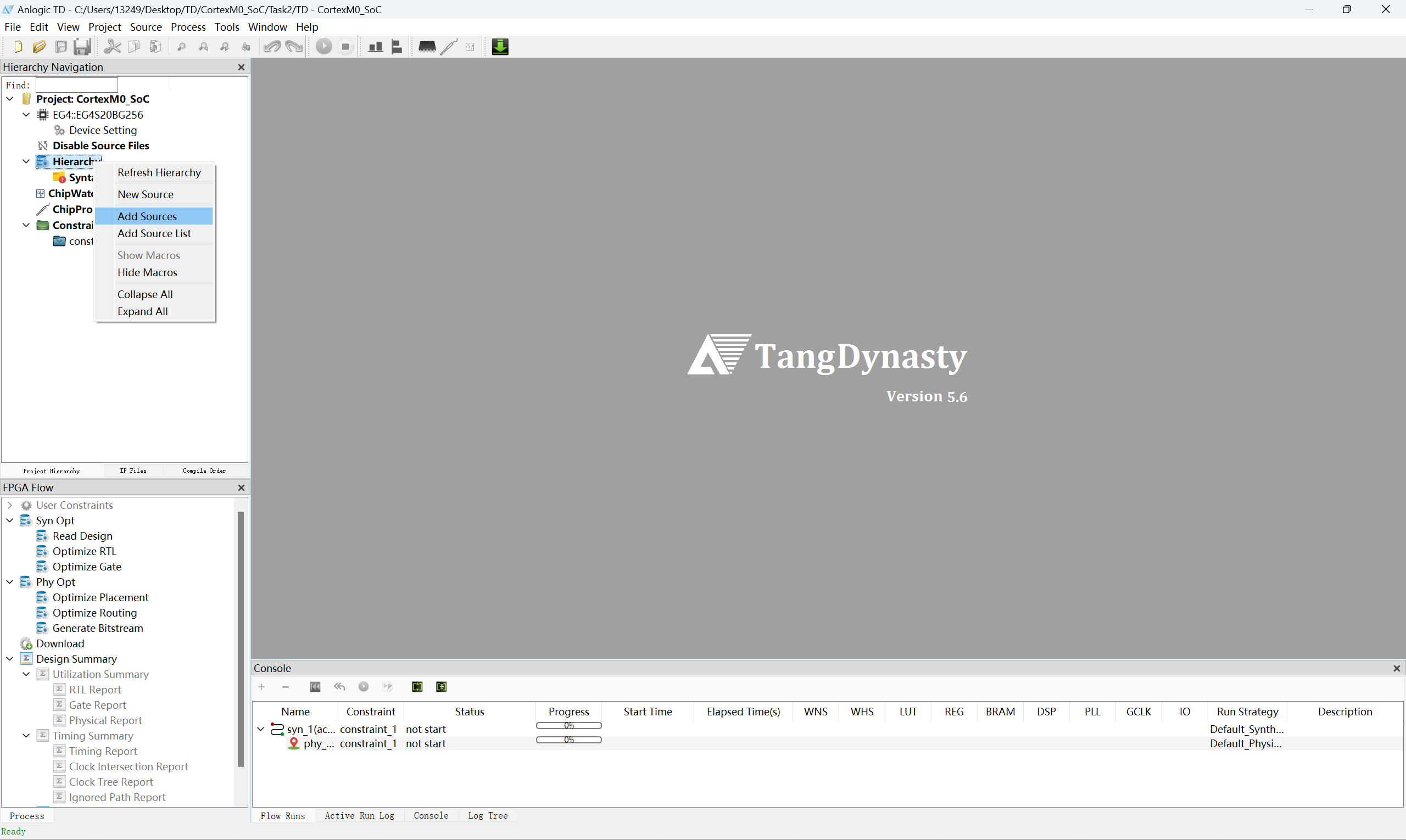This screenshot has height=840, width=1406.
Task: Click the plus icon in Console toolbar
Action: tap(261, 687)
